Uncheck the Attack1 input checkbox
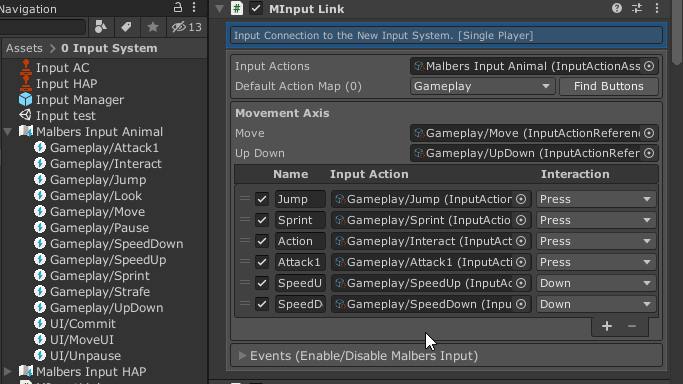Viewport: 683px width, 384px height. click(x=262, y=262)
